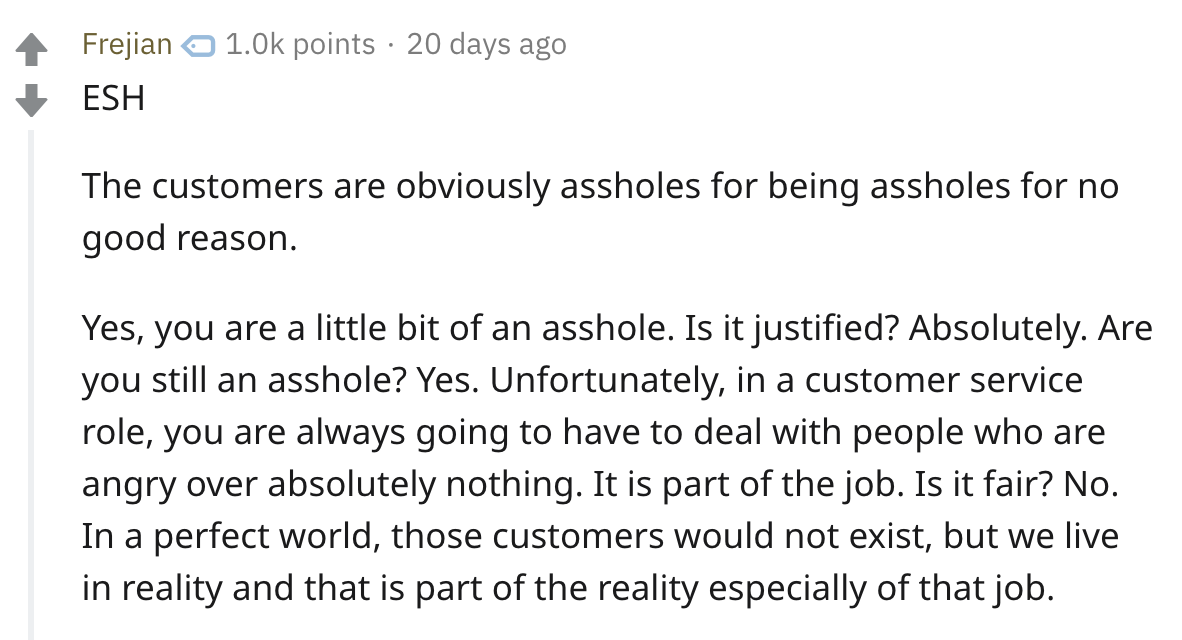
Task: Open Frejian's user profile
Action: [x=127, y=44]
